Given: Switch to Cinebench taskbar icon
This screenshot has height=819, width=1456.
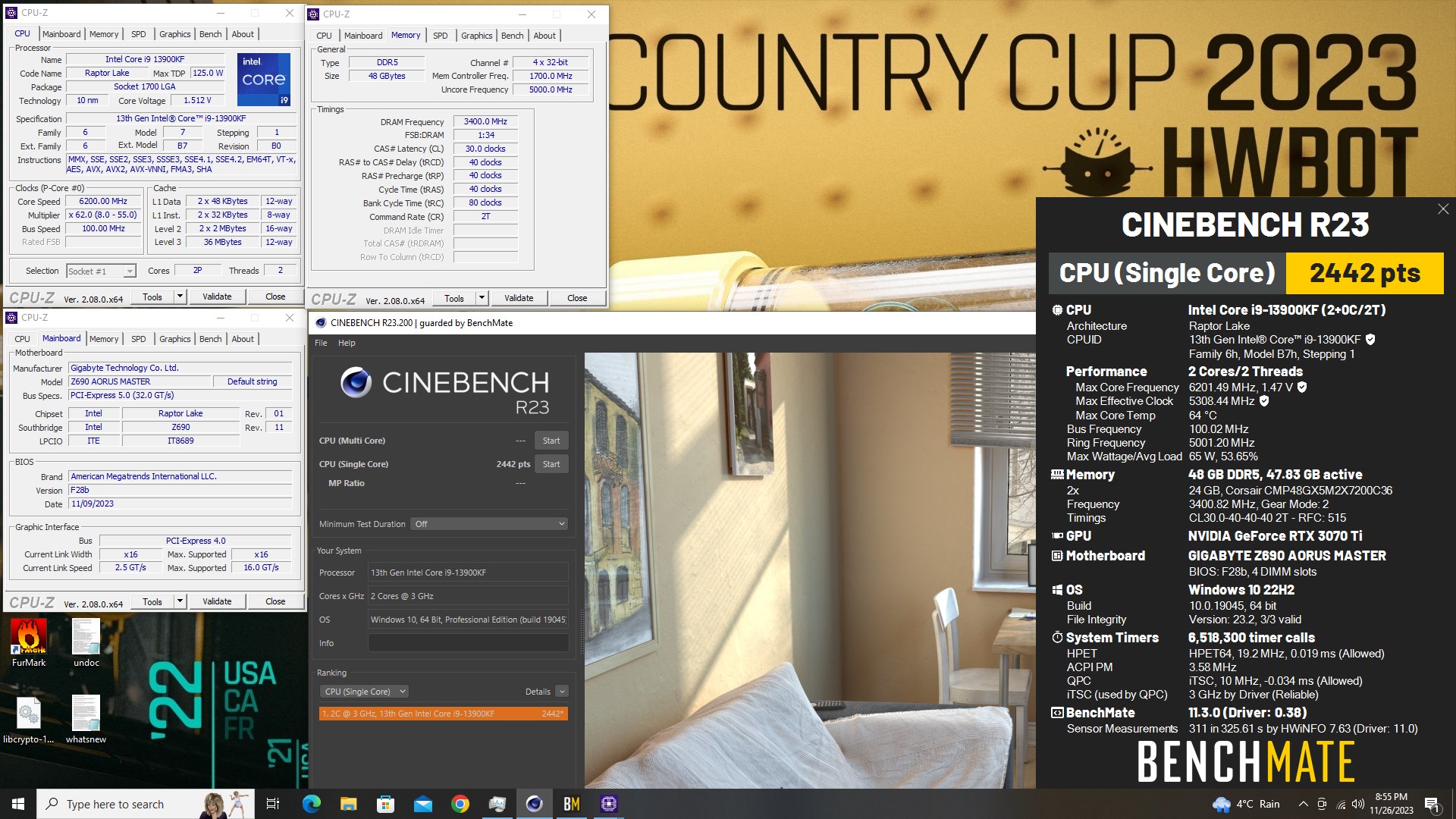Looking at the screenshot, I should (x=535, y=804).
